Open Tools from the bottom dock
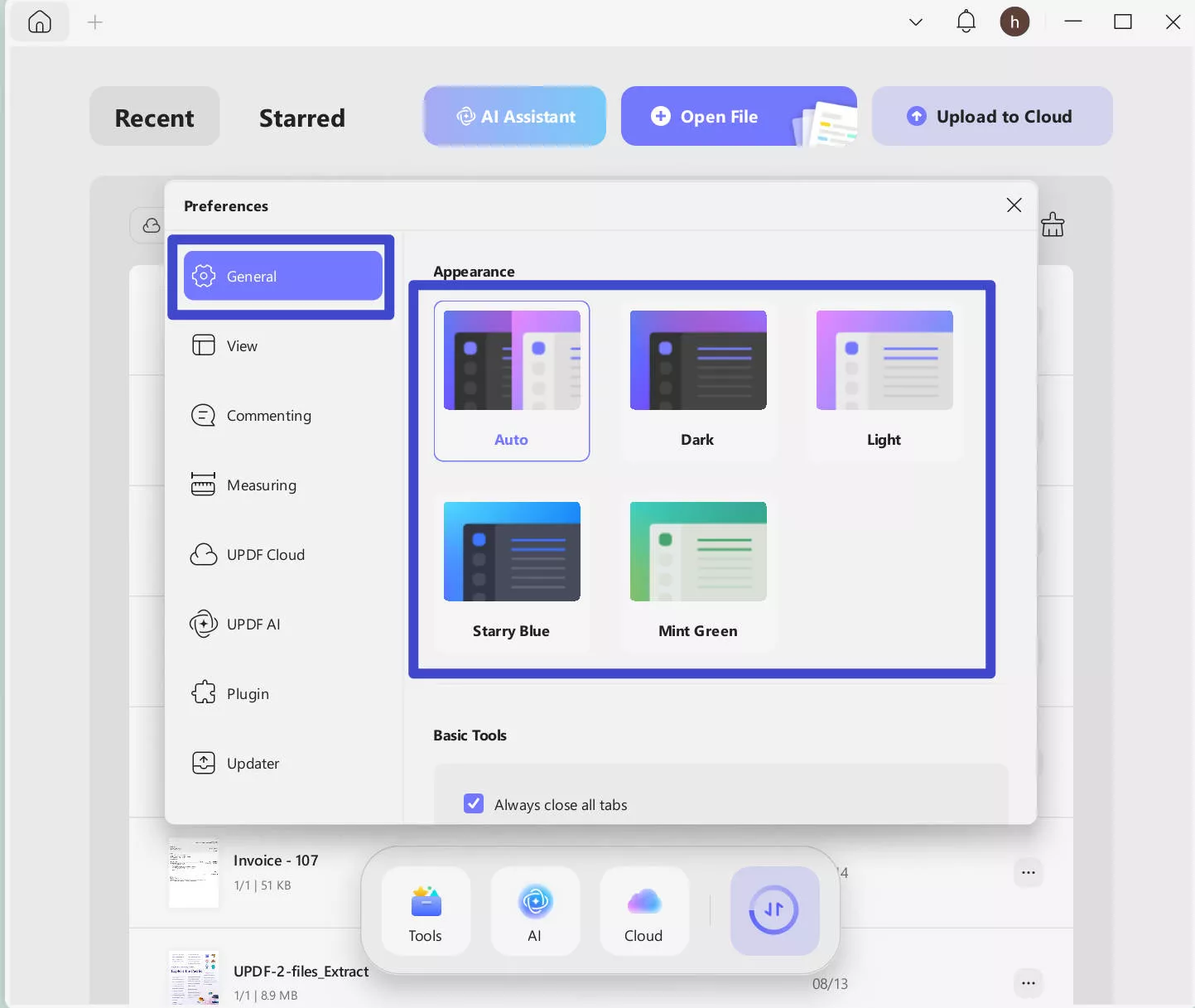1195x1008 pixels. coord(426,911)
